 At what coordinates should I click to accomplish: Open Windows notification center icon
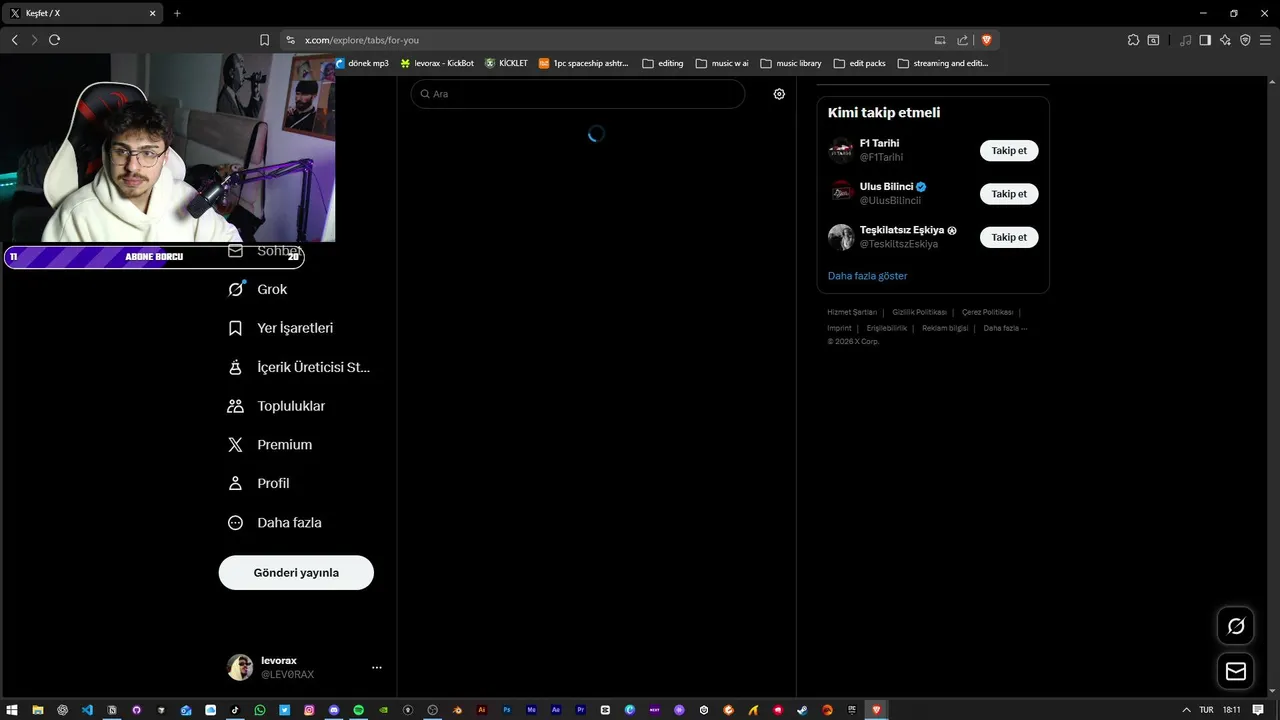tap(1258, 710)
